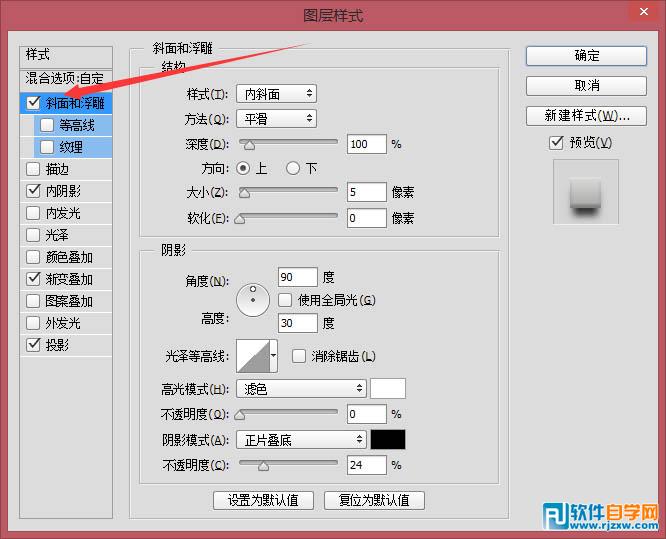The height and width of the screenshot is (539, 666).
Task: Enable the 外发光 checkbox
Action: [x=33, y=323]
